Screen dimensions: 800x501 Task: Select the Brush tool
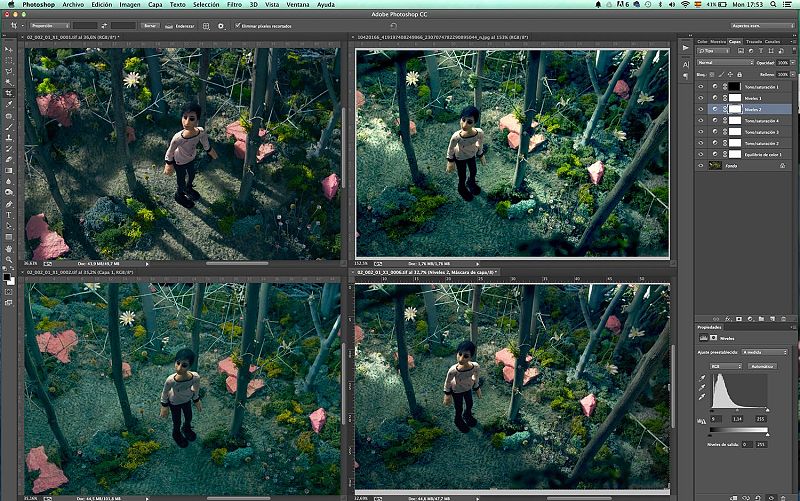9,127
